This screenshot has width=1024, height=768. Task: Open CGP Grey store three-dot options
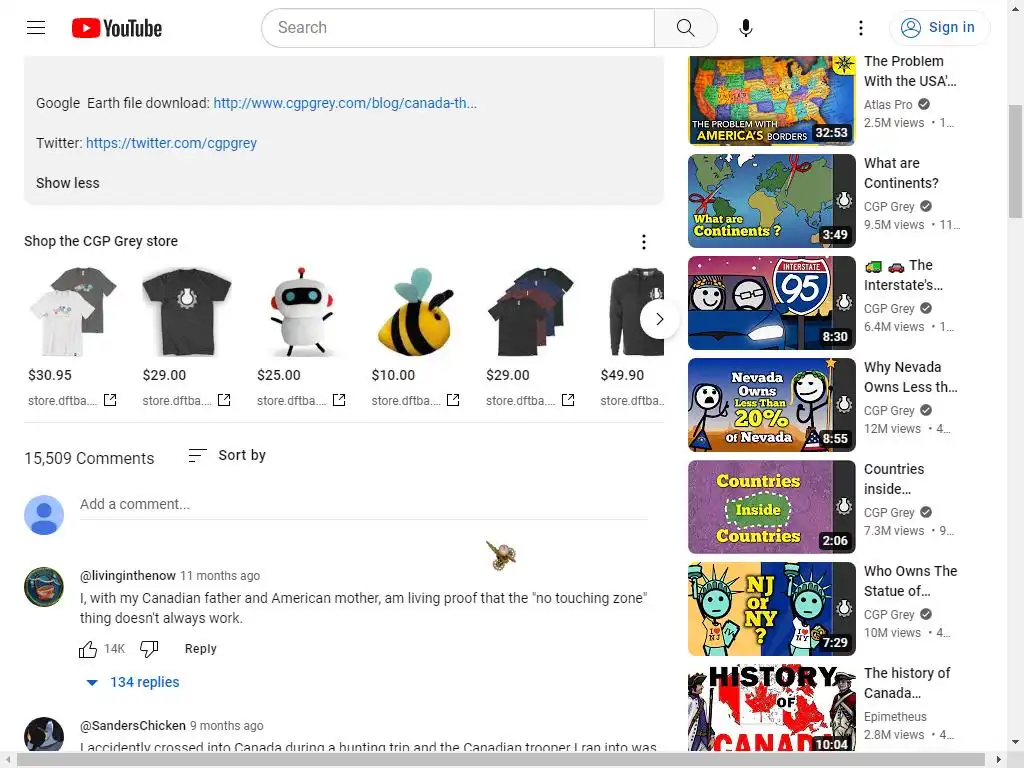point(643,242)
